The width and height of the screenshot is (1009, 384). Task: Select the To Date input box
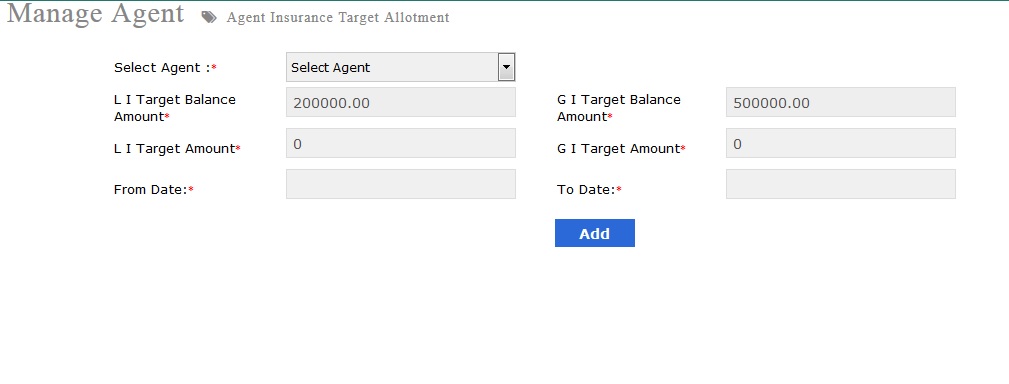840,184
